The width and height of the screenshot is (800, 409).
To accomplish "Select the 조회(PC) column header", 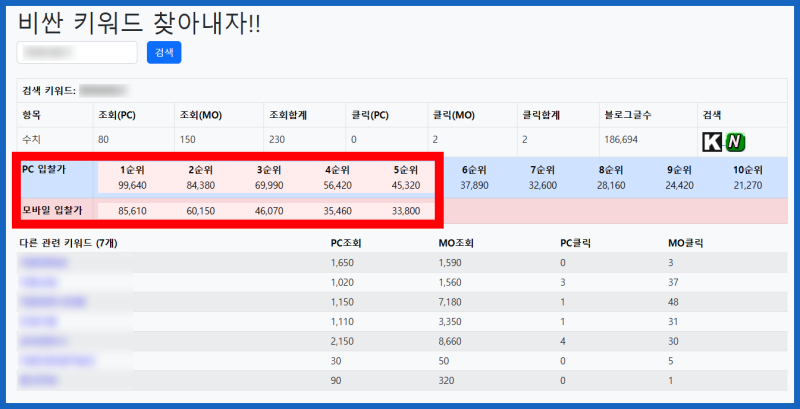I will [117, 115].
